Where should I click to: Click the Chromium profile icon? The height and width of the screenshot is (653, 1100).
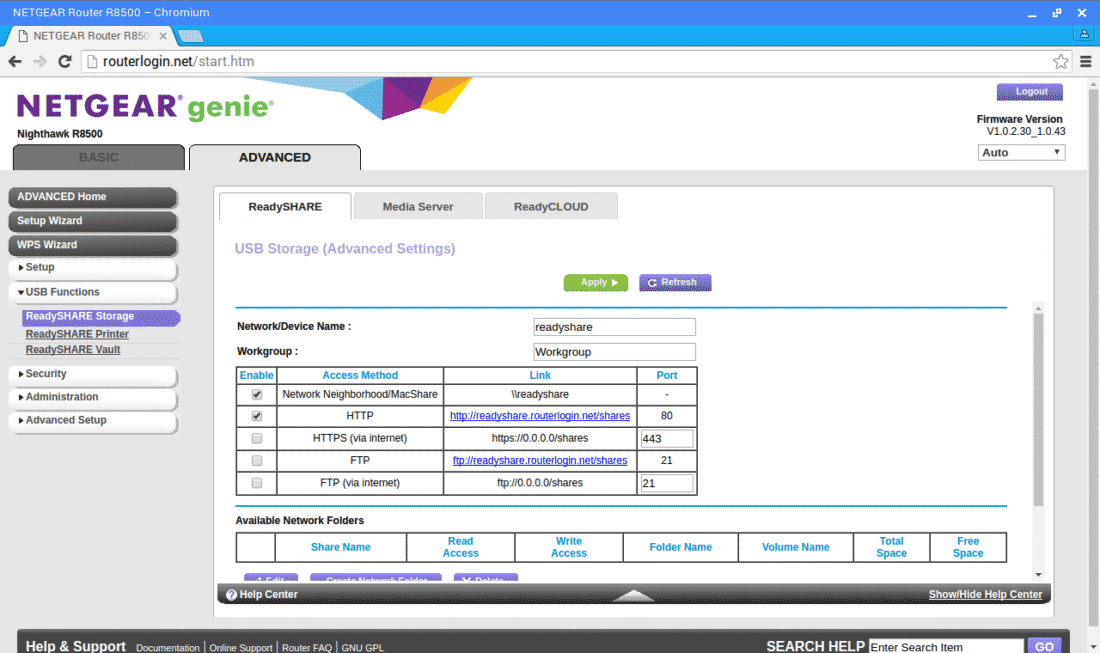click(x=1084, y=33)
